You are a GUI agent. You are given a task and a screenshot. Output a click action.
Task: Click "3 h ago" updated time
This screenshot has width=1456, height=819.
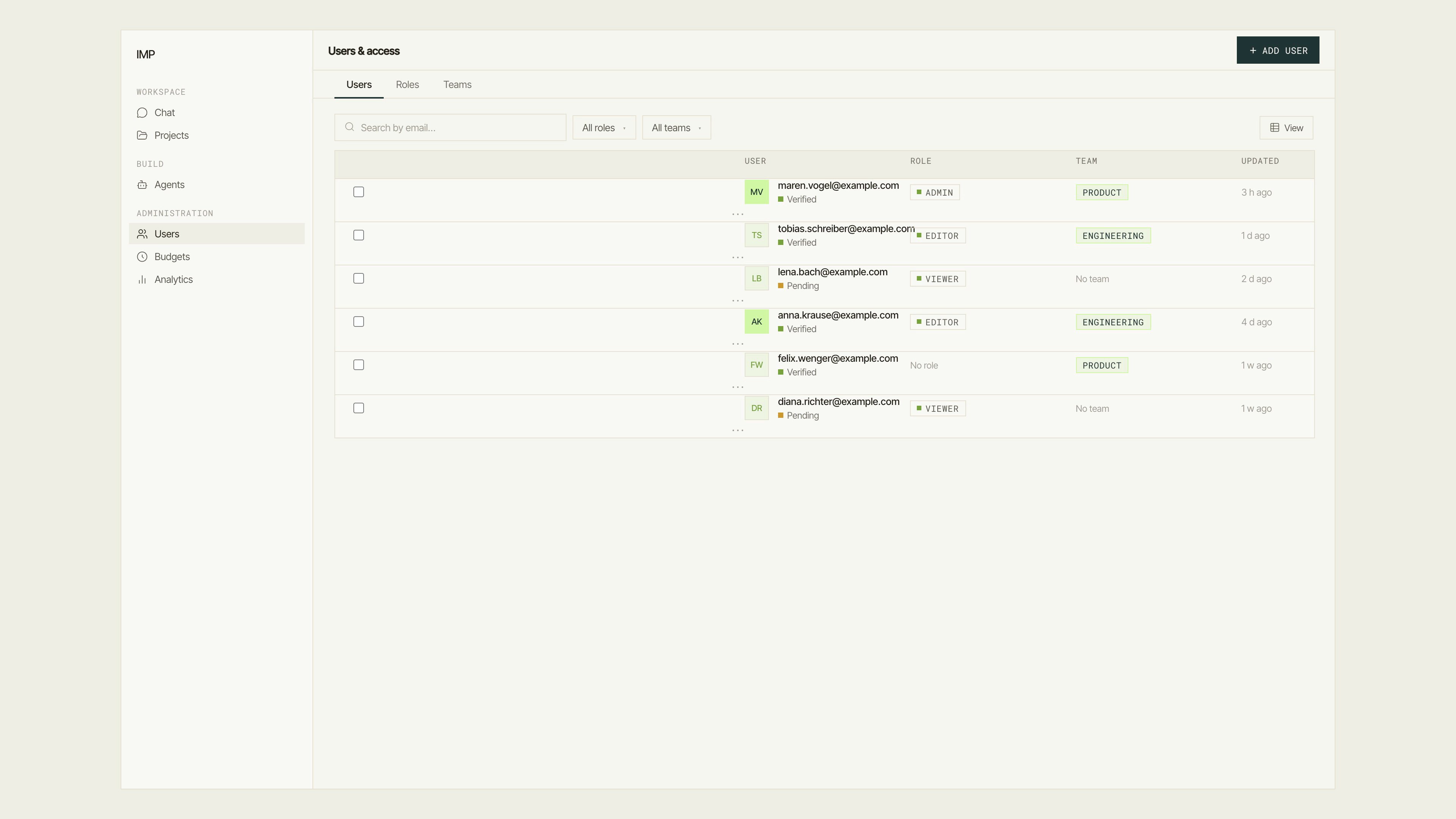1256,193
